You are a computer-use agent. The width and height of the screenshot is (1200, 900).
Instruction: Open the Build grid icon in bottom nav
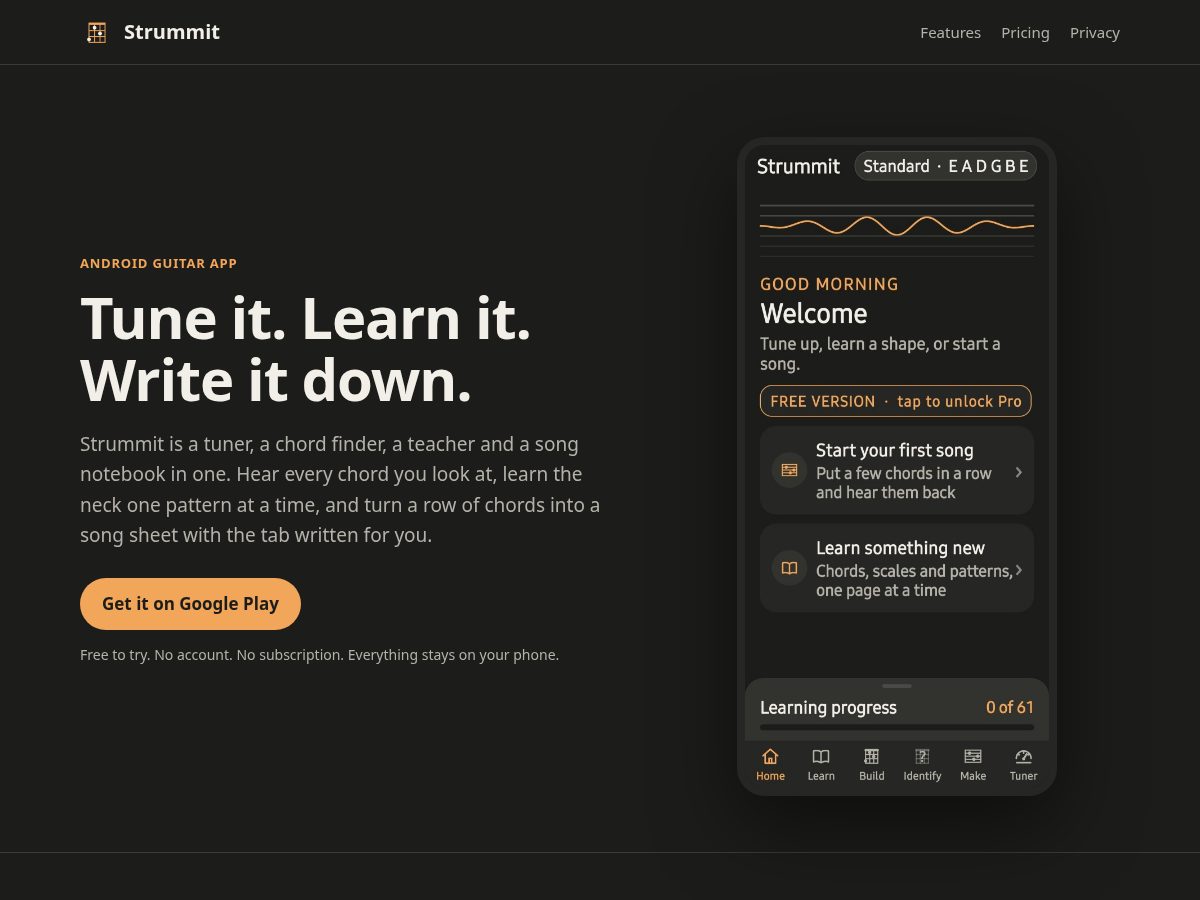(872, 757)
